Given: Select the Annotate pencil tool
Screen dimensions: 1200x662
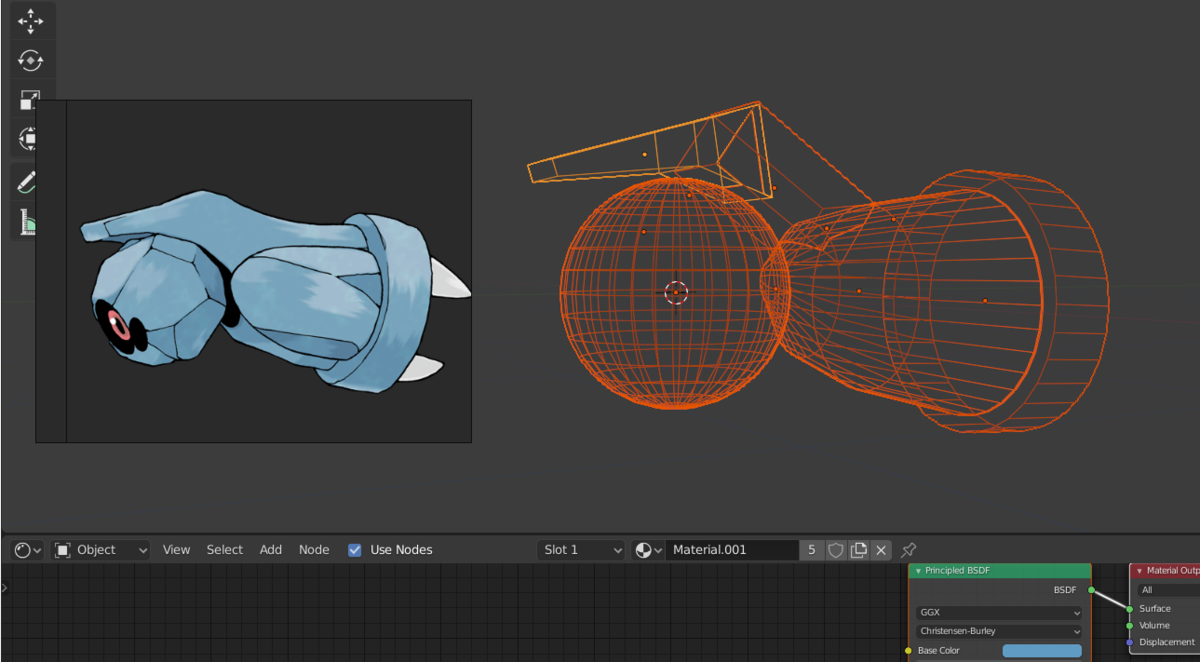Looking at the screenshot, I should tap(26, 182).
